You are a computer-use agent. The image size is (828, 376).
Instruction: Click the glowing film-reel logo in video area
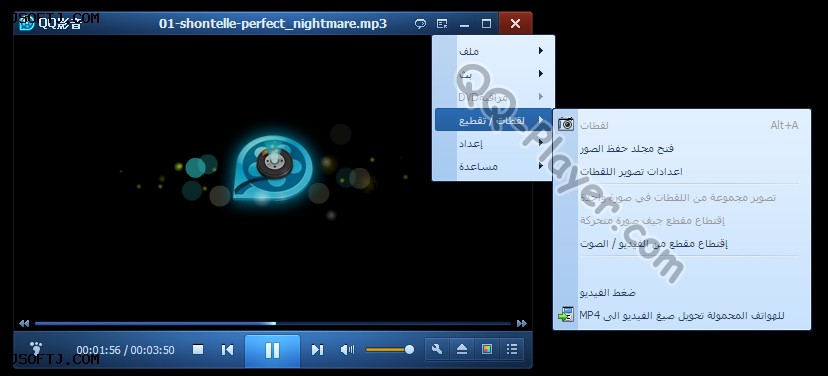tap(273, 168)
